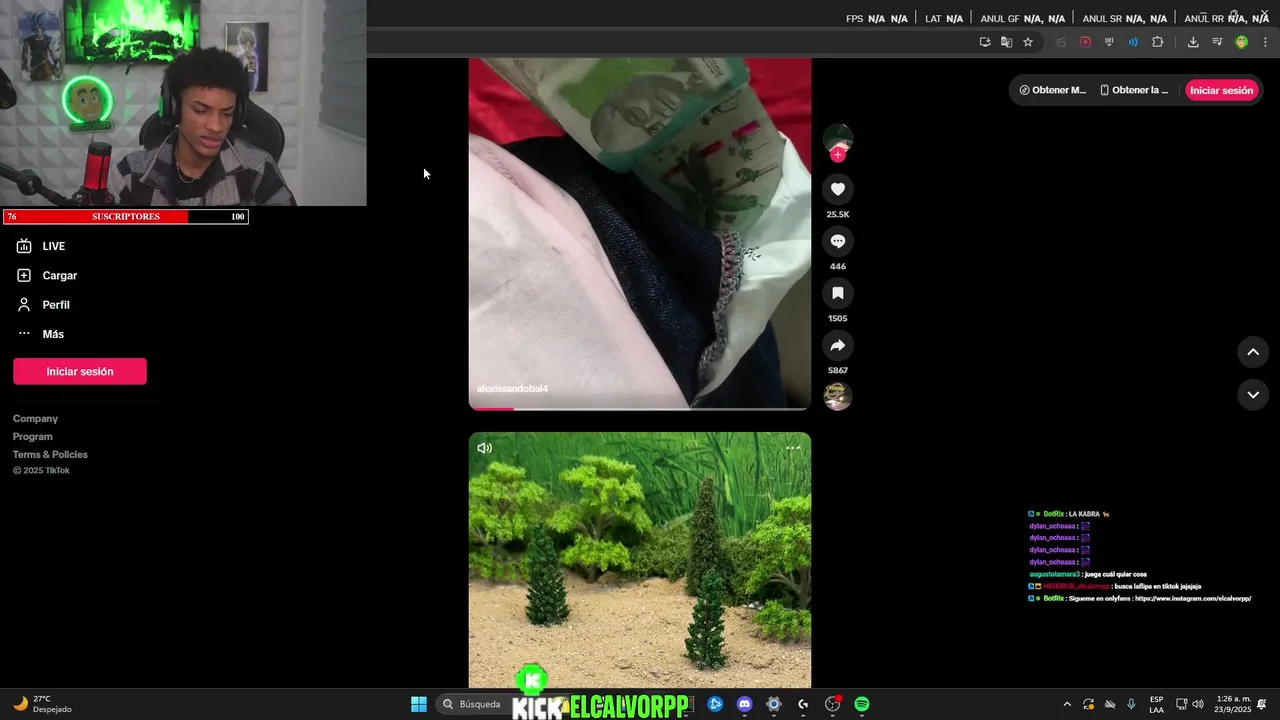Image resolution: width=1280 pixels, height=720 pixels.
Task: Open the weather widget 27°C Despejado
Action: [42, 704]
